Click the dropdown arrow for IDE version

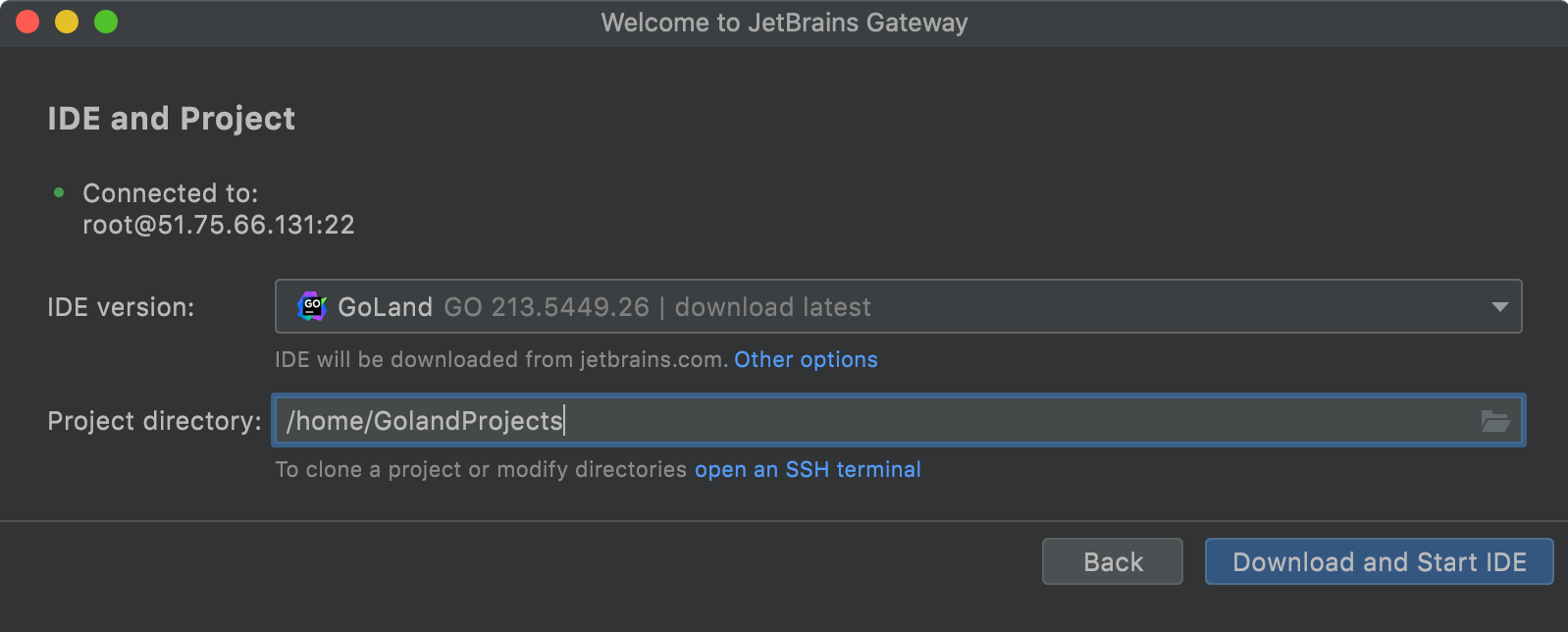pos(1499,306)
